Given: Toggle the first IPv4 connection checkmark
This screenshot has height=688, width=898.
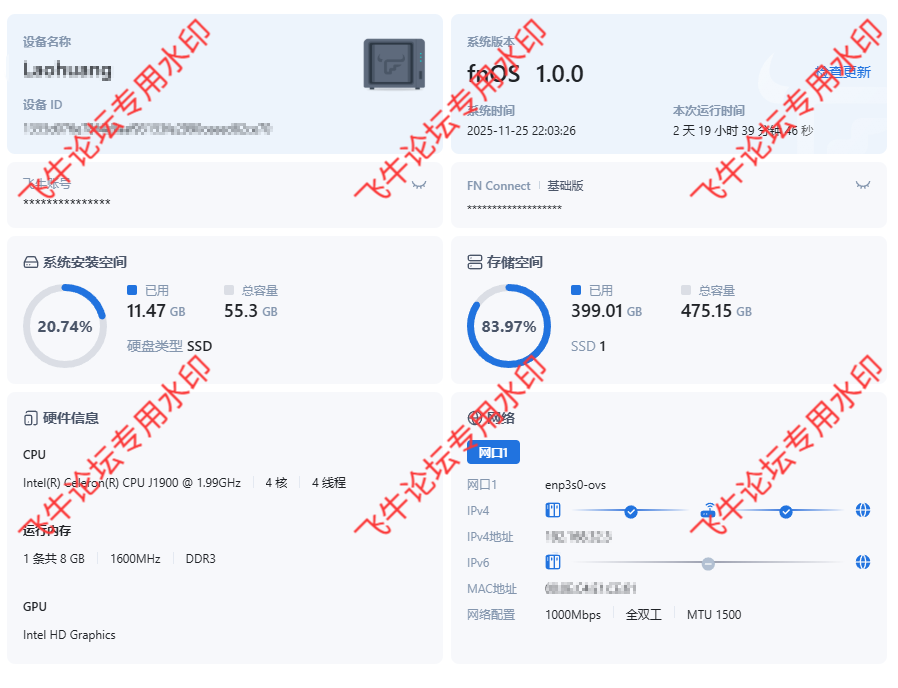Looking at the screenshot, I should pos(632,510).
